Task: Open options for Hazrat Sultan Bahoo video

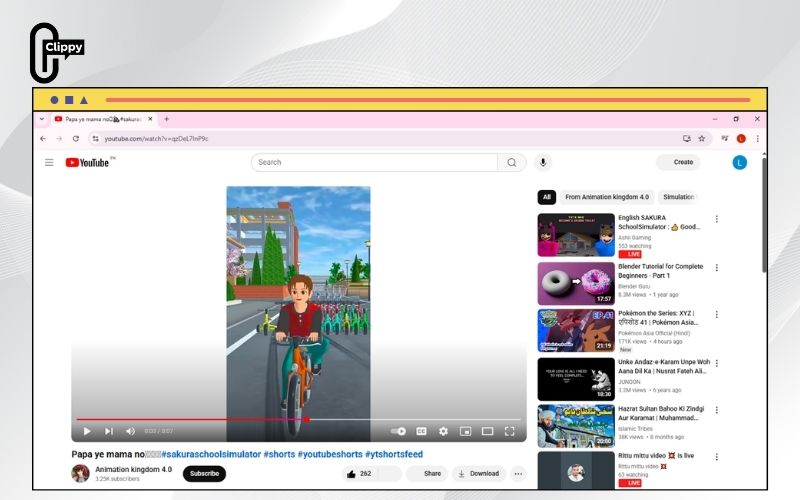Action: 716,410
